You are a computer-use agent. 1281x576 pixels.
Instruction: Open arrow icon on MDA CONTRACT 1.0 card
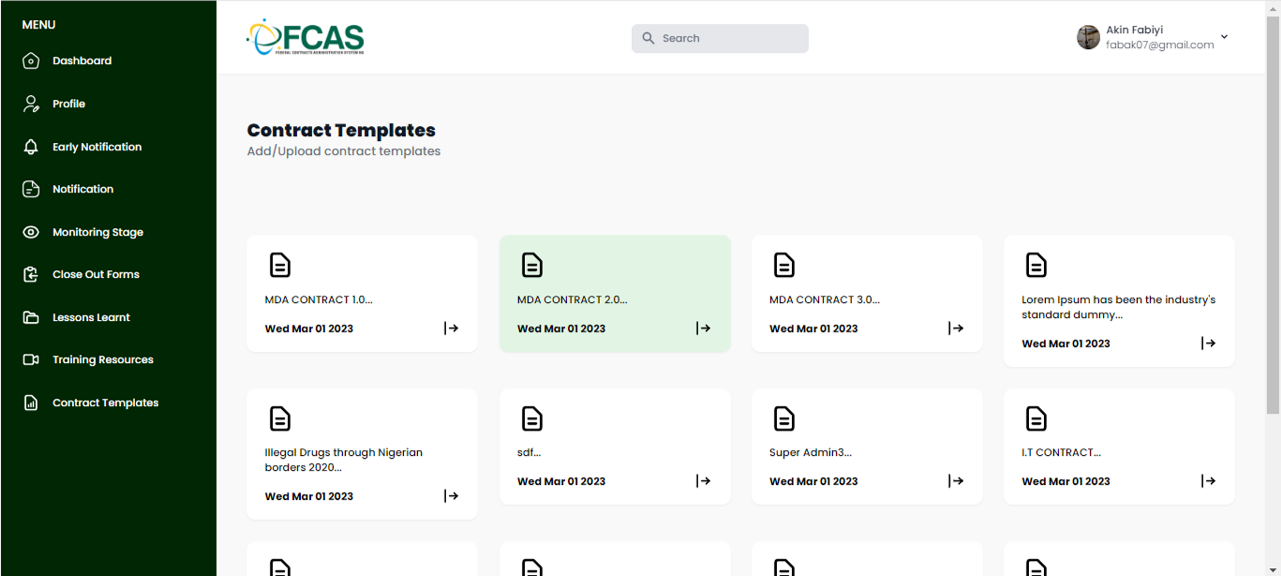451,328
